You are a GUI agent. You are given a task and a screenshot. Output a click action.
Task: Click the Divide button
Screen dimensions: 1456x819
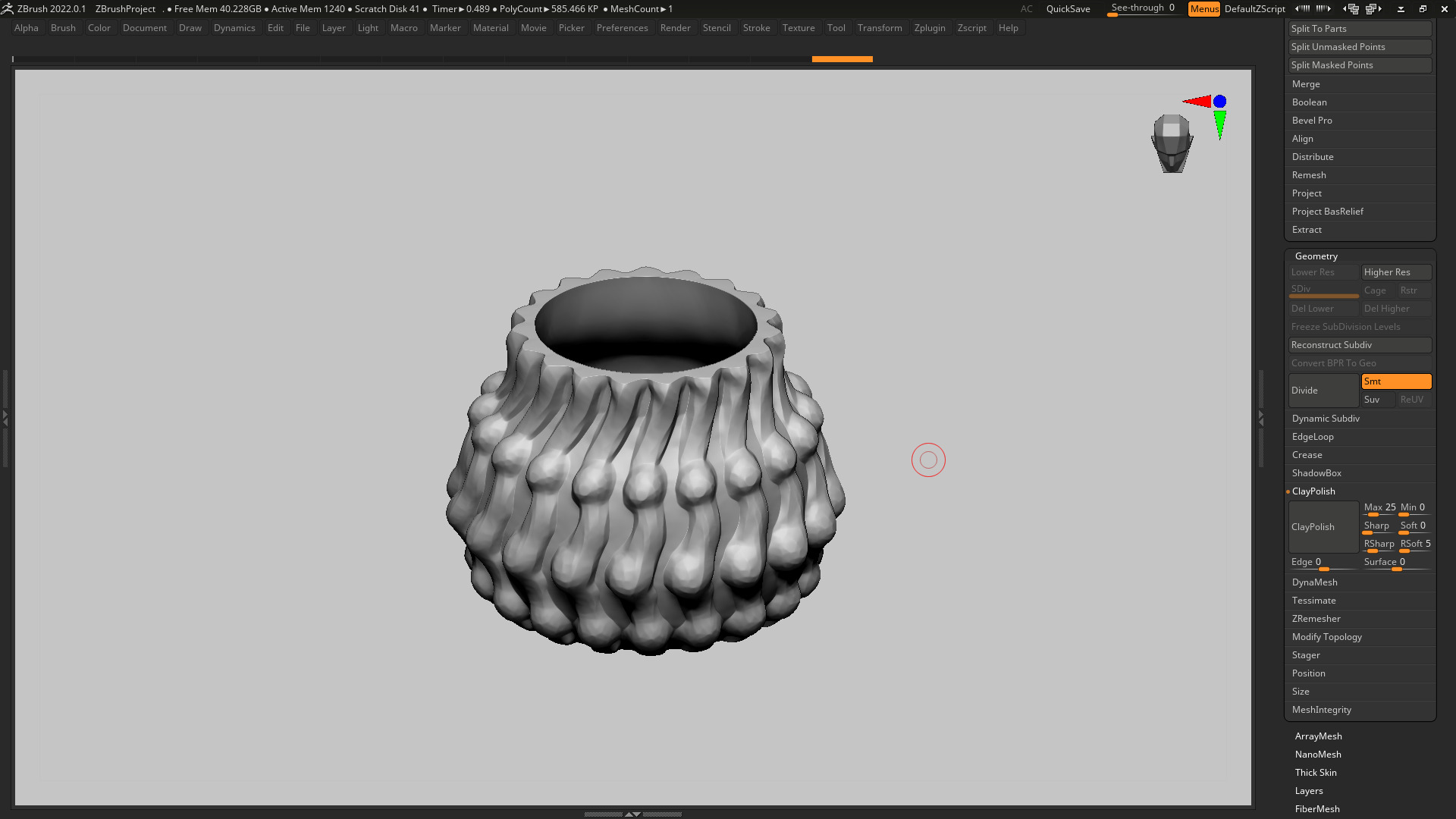click(x=1323, y=391)
